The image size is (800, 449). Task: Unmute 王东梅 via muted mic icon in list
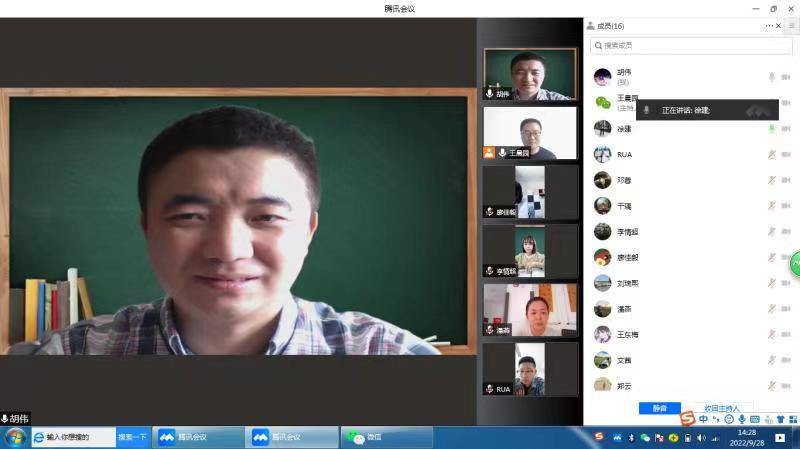(x=771, y=334)
